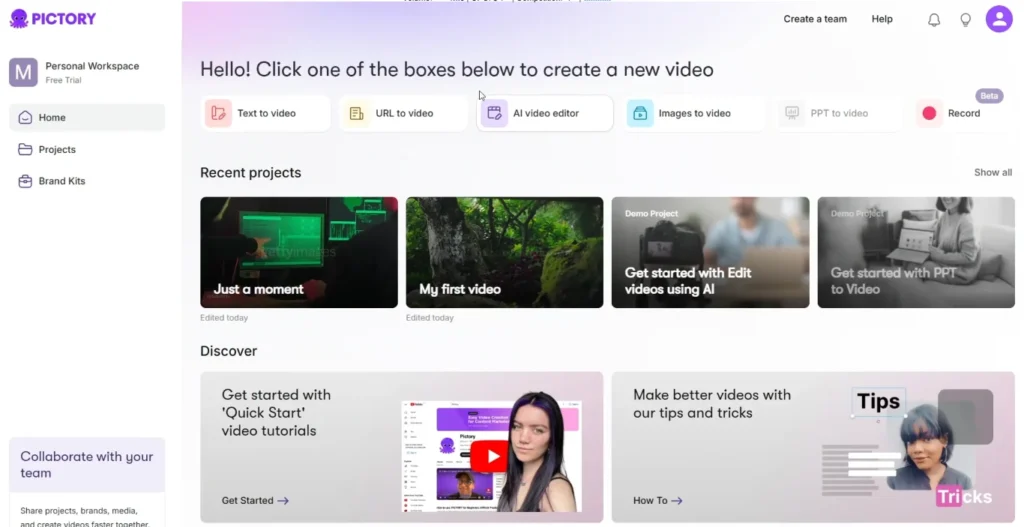Click the AI video editor icon
Screen dimensions: 1024x527
pyautogui.click(x=494, y=113)
